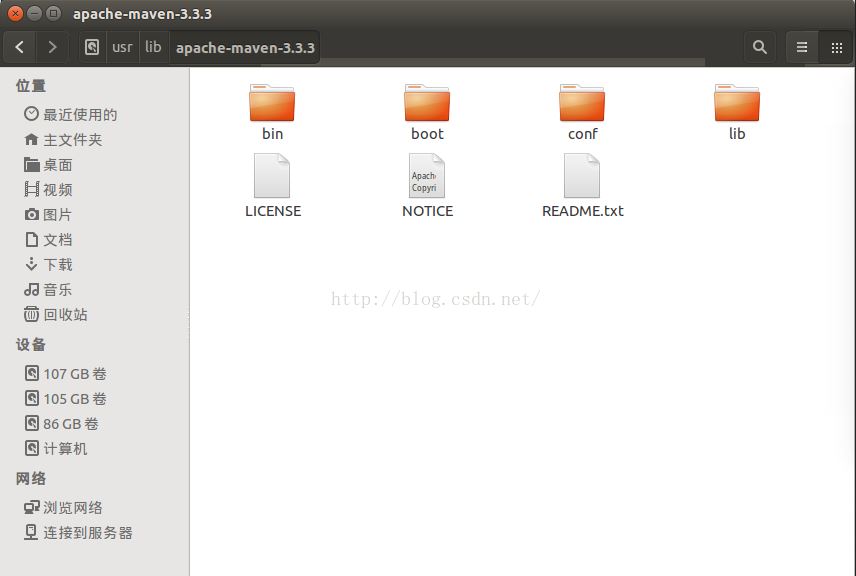The height and width of the screenshot is (576, 856).
Task: Open the 107 GB 卷 volume
Action: (95, 373)
